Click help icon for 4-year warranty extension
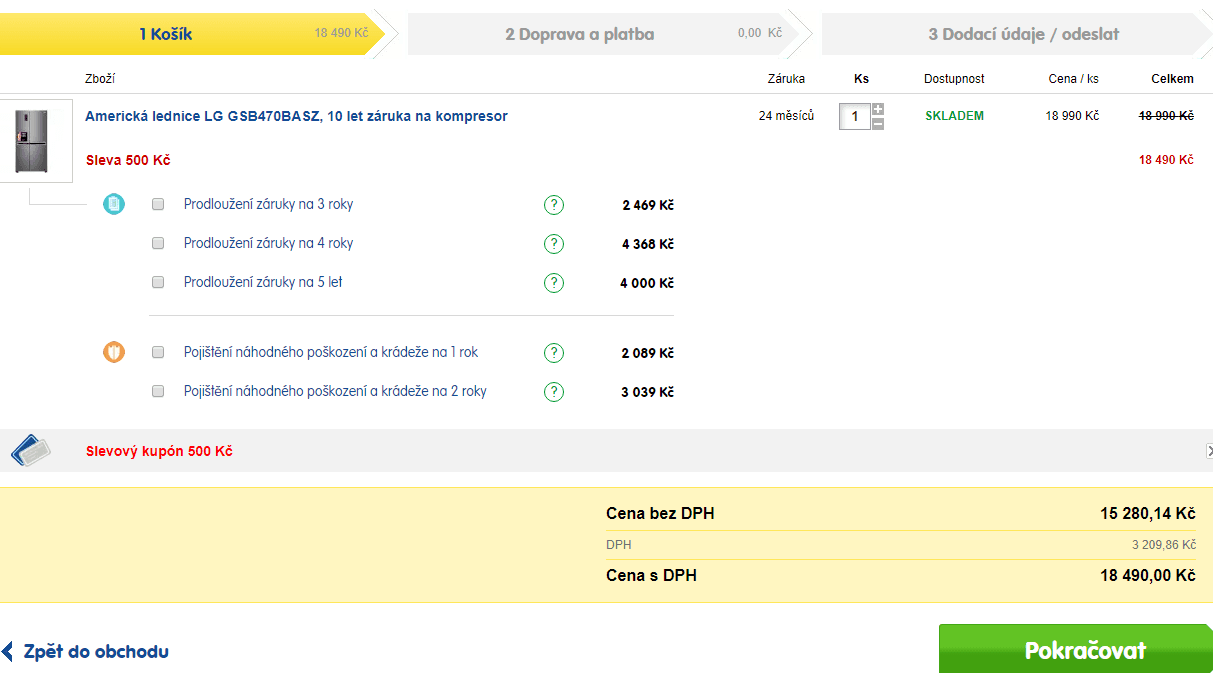 pyautogui.click(x=554, y=244)
